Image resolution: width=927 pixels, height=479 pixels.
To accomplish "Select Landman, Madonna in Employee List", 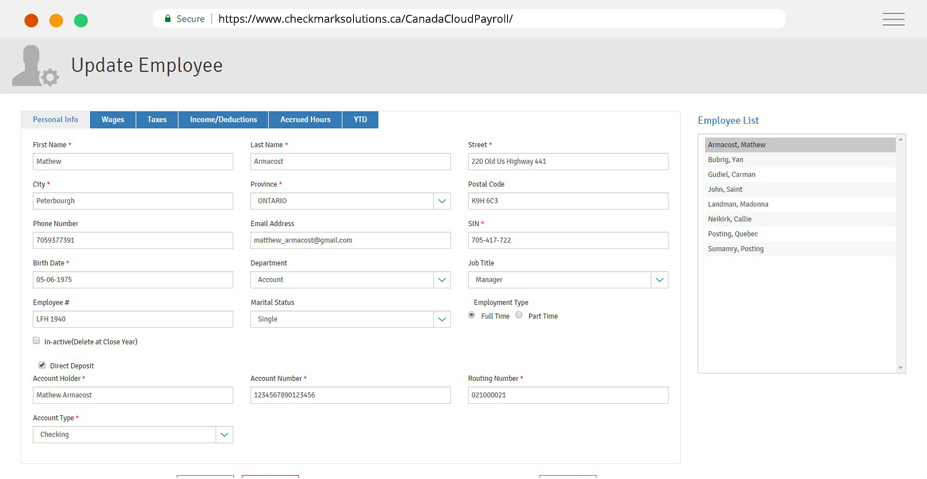I will (738, 204).
